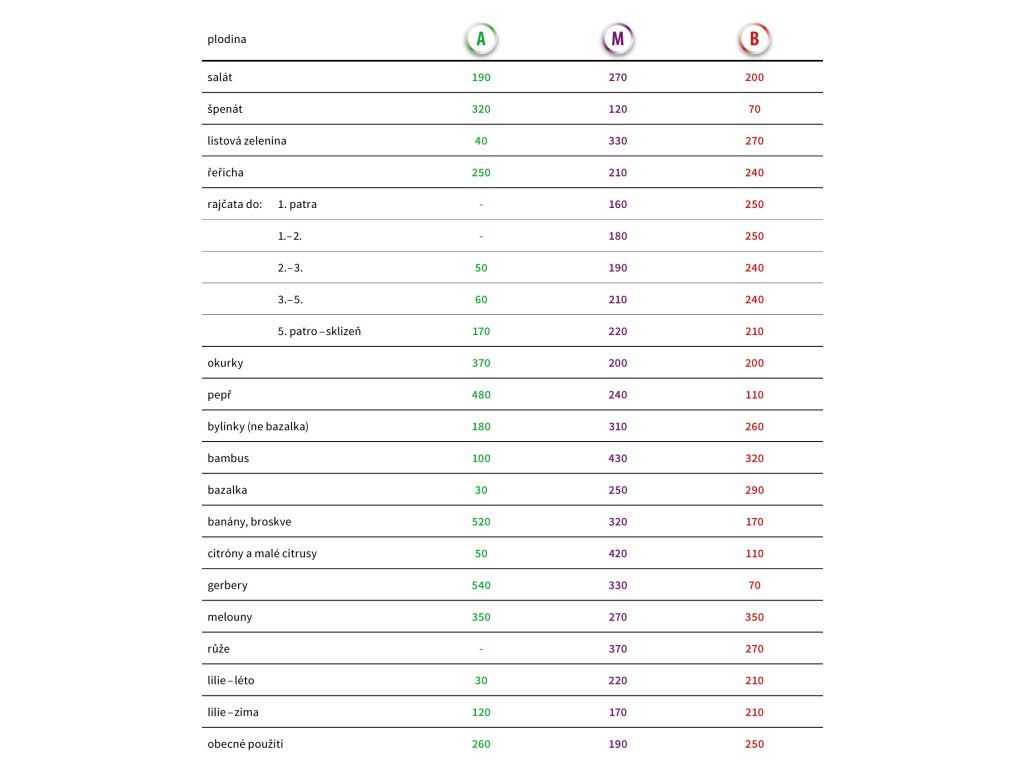This screenshot has width=1024, height=768.
Task: Select the banány, broskve row label
Action: (249, 522)
